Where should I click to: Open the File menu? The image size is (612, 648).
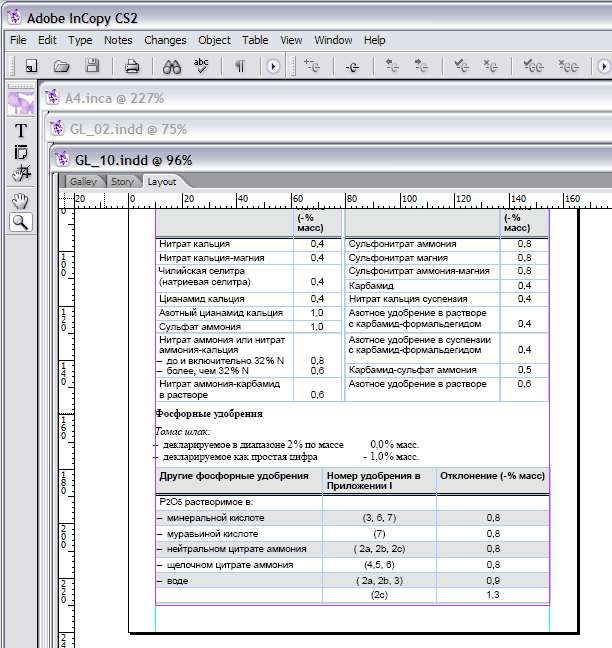18,40
